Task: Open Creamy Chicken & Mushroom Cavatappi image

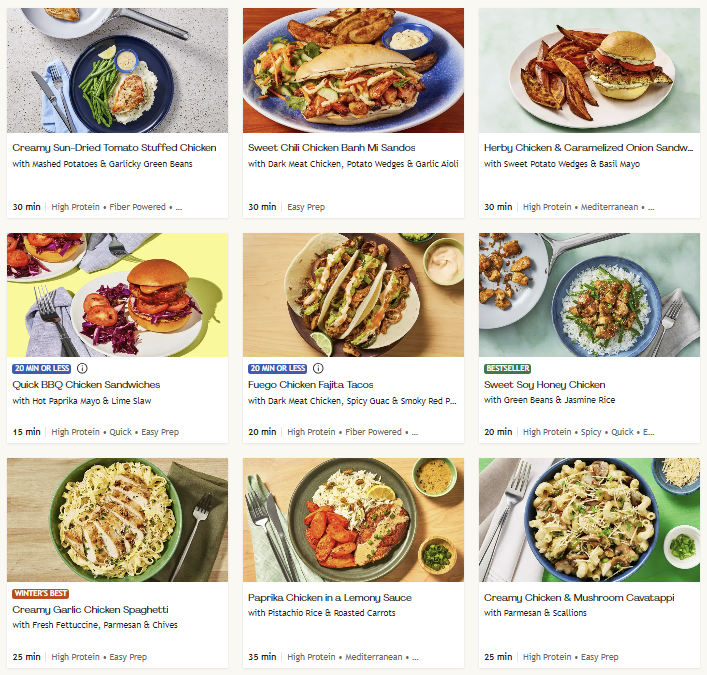Action: 589,520
